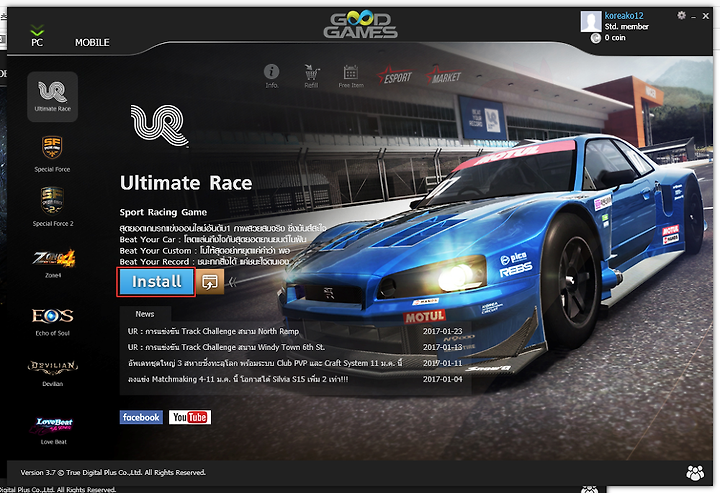Click username koreako12
720x493 pixels.
[624, 16]
